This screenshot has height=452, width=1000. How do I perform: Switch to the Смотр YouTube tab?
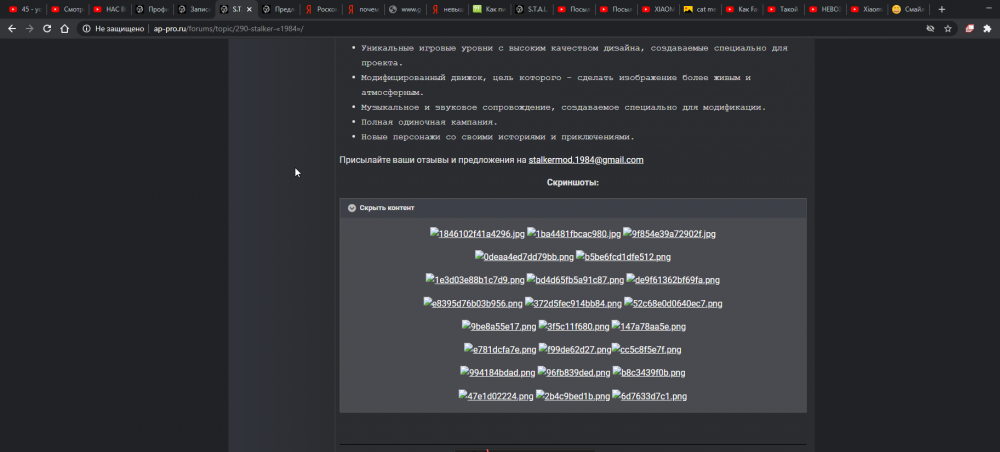pos(68,10)
